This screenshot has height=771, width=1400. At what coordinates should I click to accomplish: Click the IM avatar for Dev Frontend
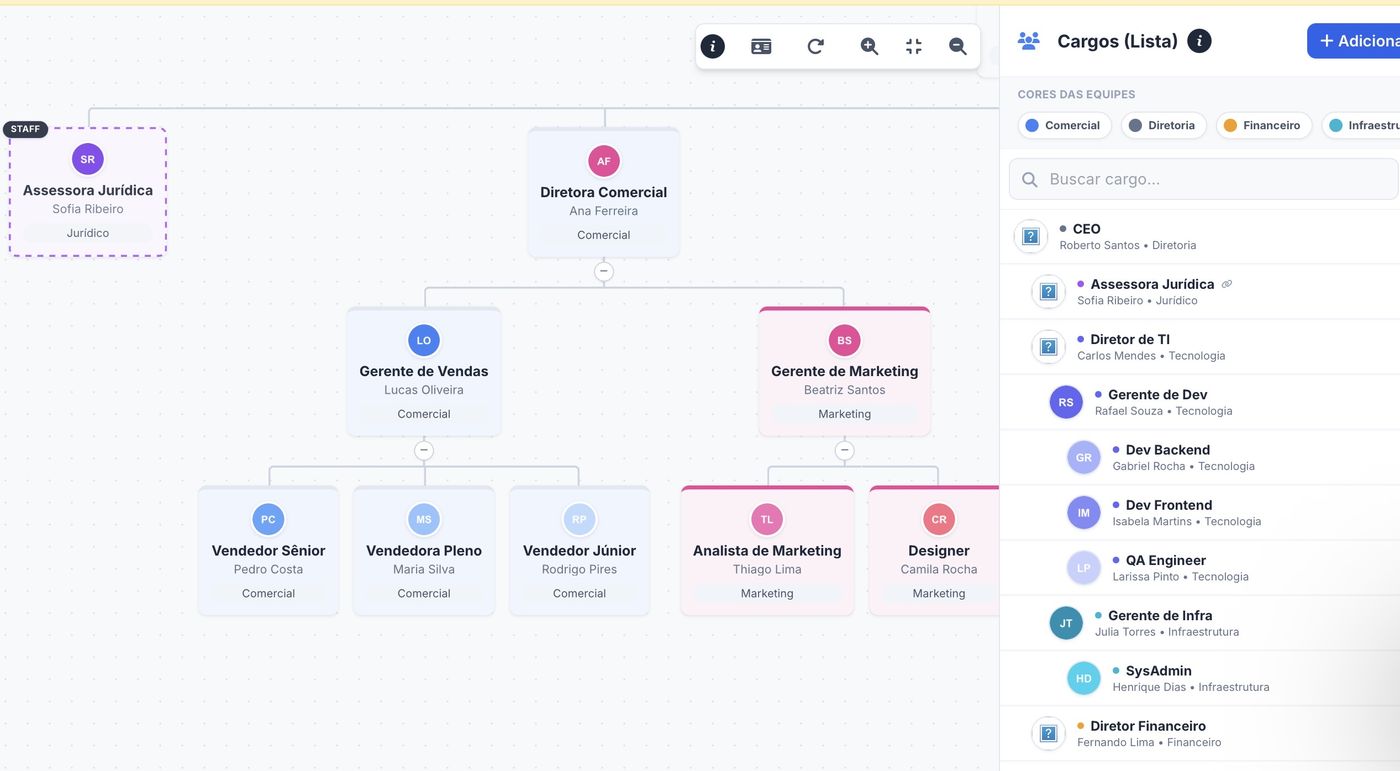[x=1084, y=512]
